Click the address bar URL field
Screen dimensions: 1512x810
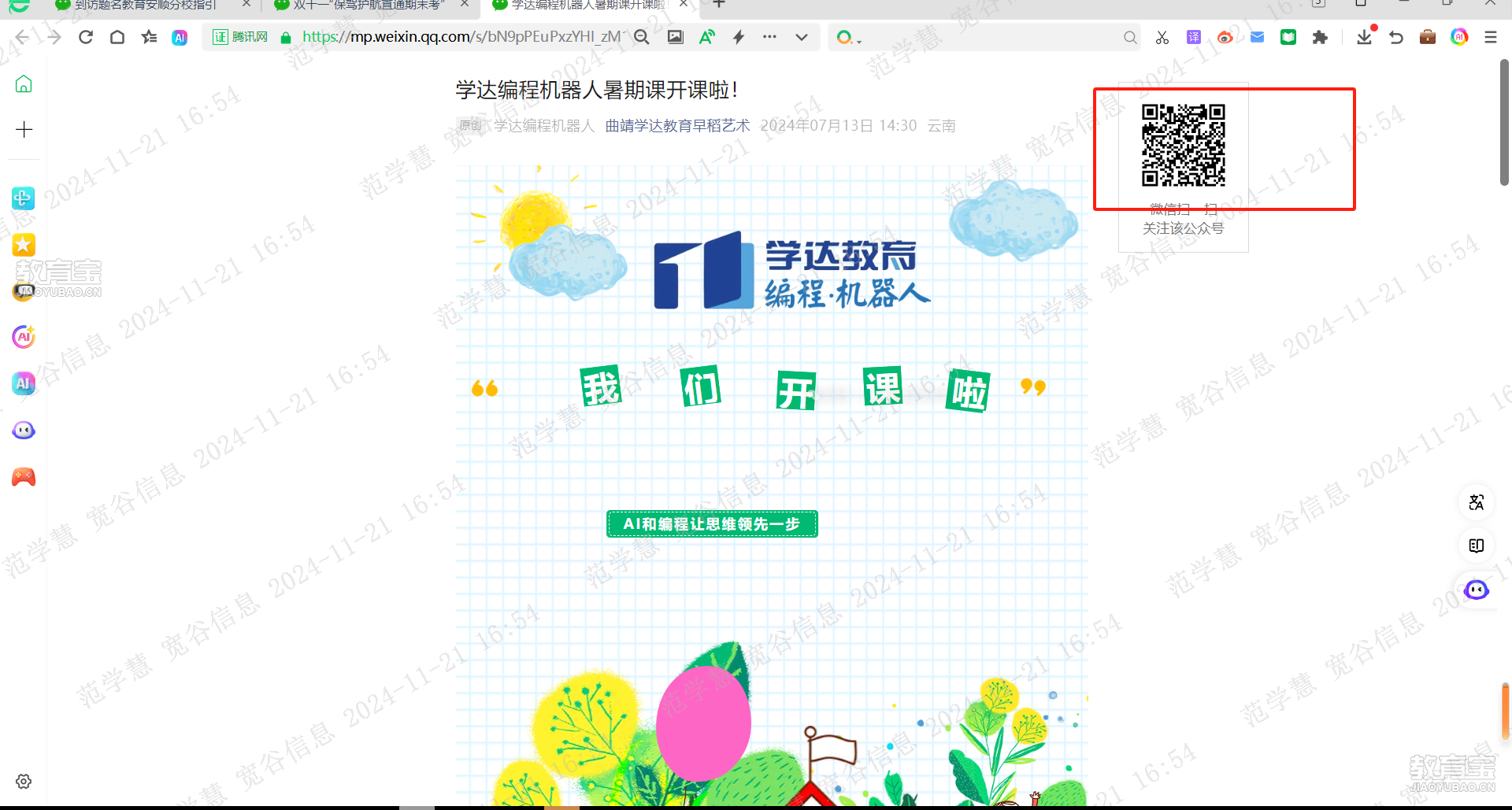(465, 37)
